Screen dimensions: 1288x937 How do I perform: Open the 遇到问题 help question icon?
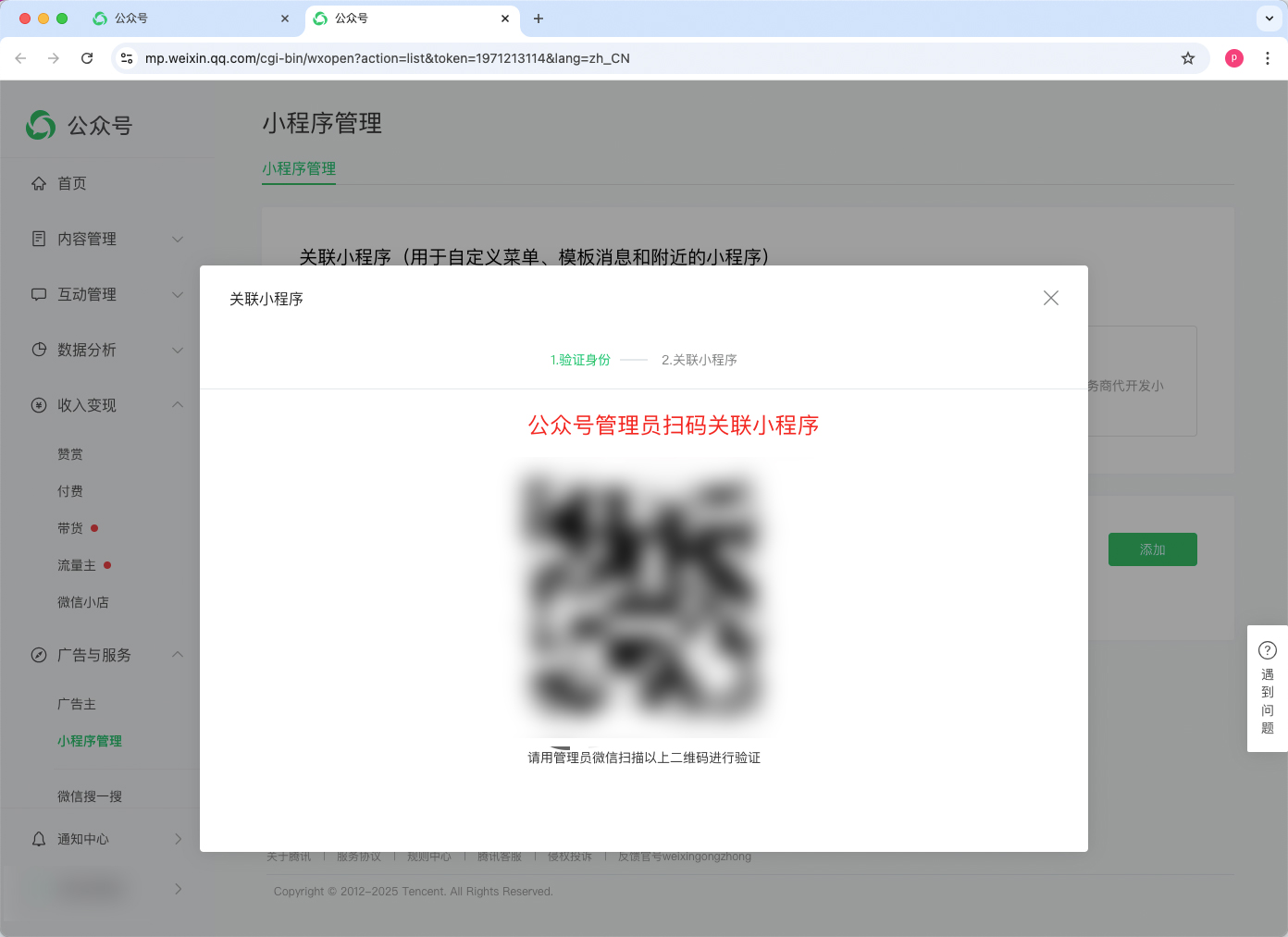click(1267, 650)
